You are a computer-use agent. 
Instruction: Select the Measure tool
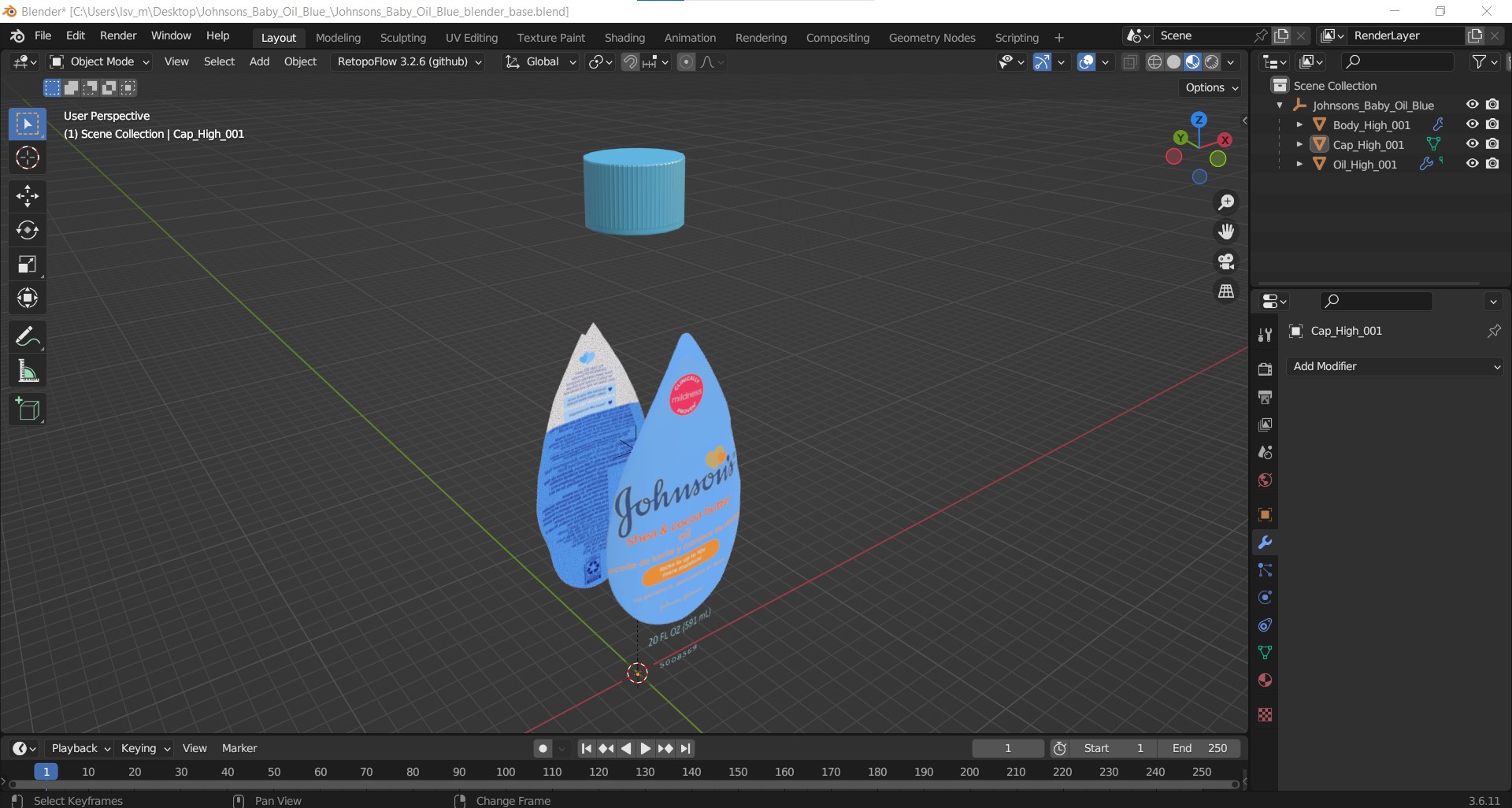(x=28, y=371)
